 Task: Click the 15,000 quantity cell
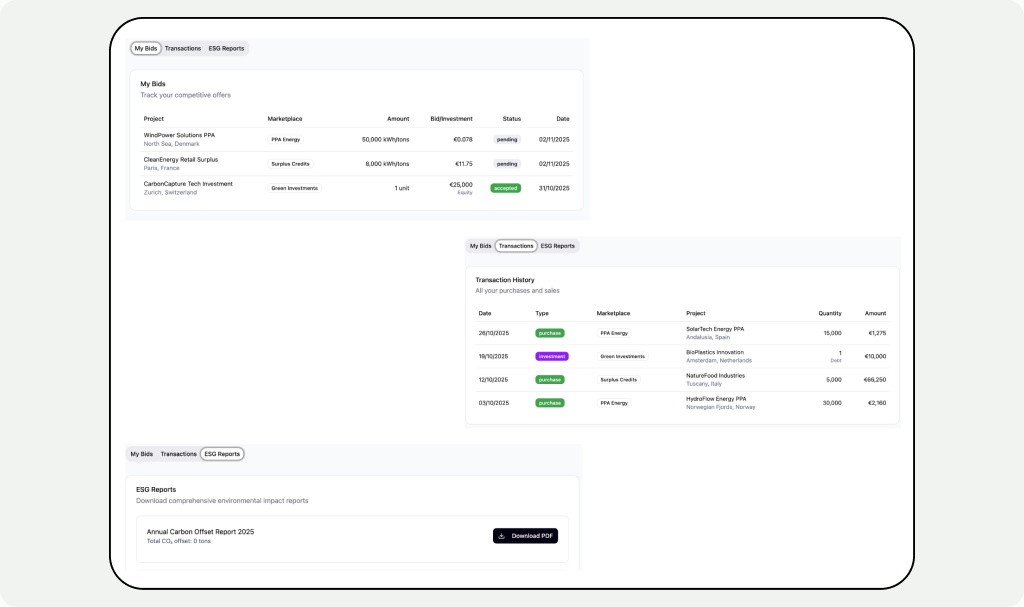coord(832,333)
